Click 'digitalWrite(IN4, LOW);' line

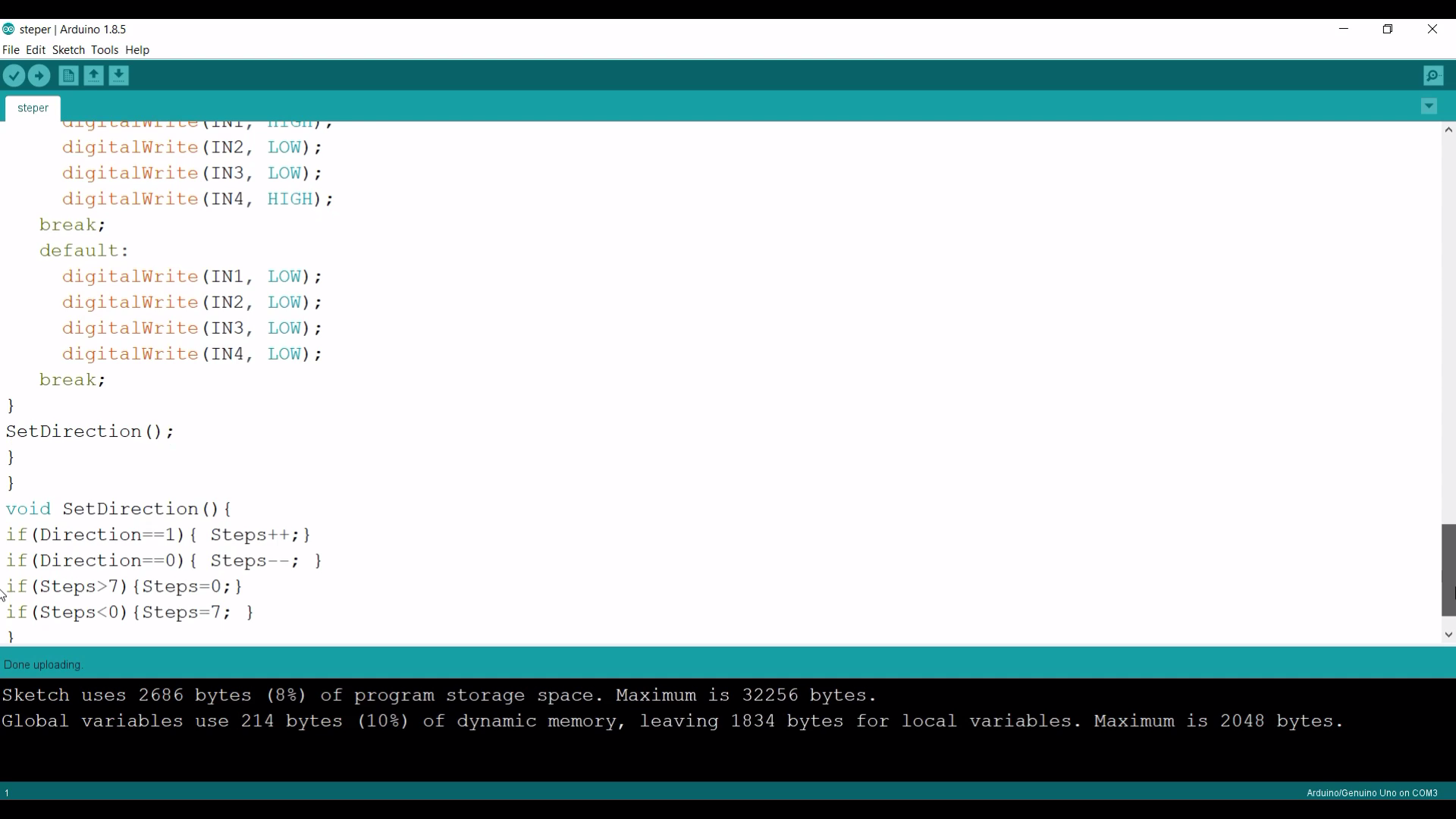[193, 354]
